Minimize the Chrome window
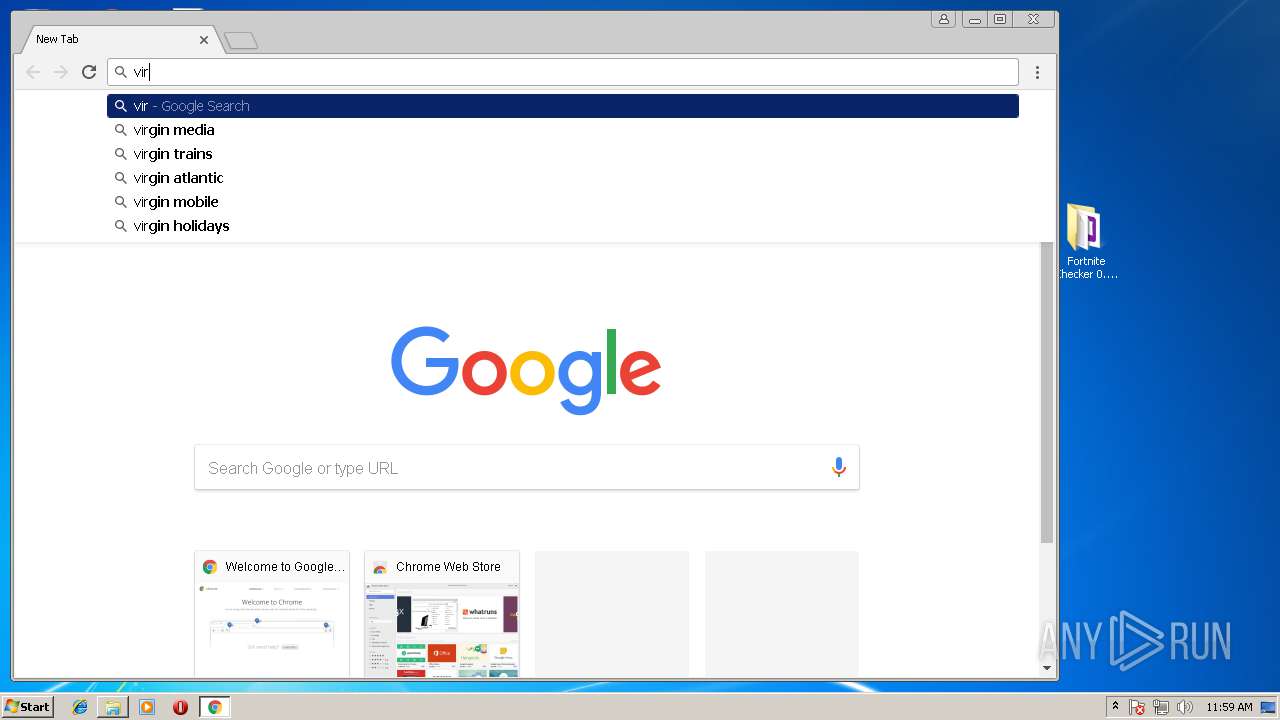The image size is (1280, 720). (974, 19)
